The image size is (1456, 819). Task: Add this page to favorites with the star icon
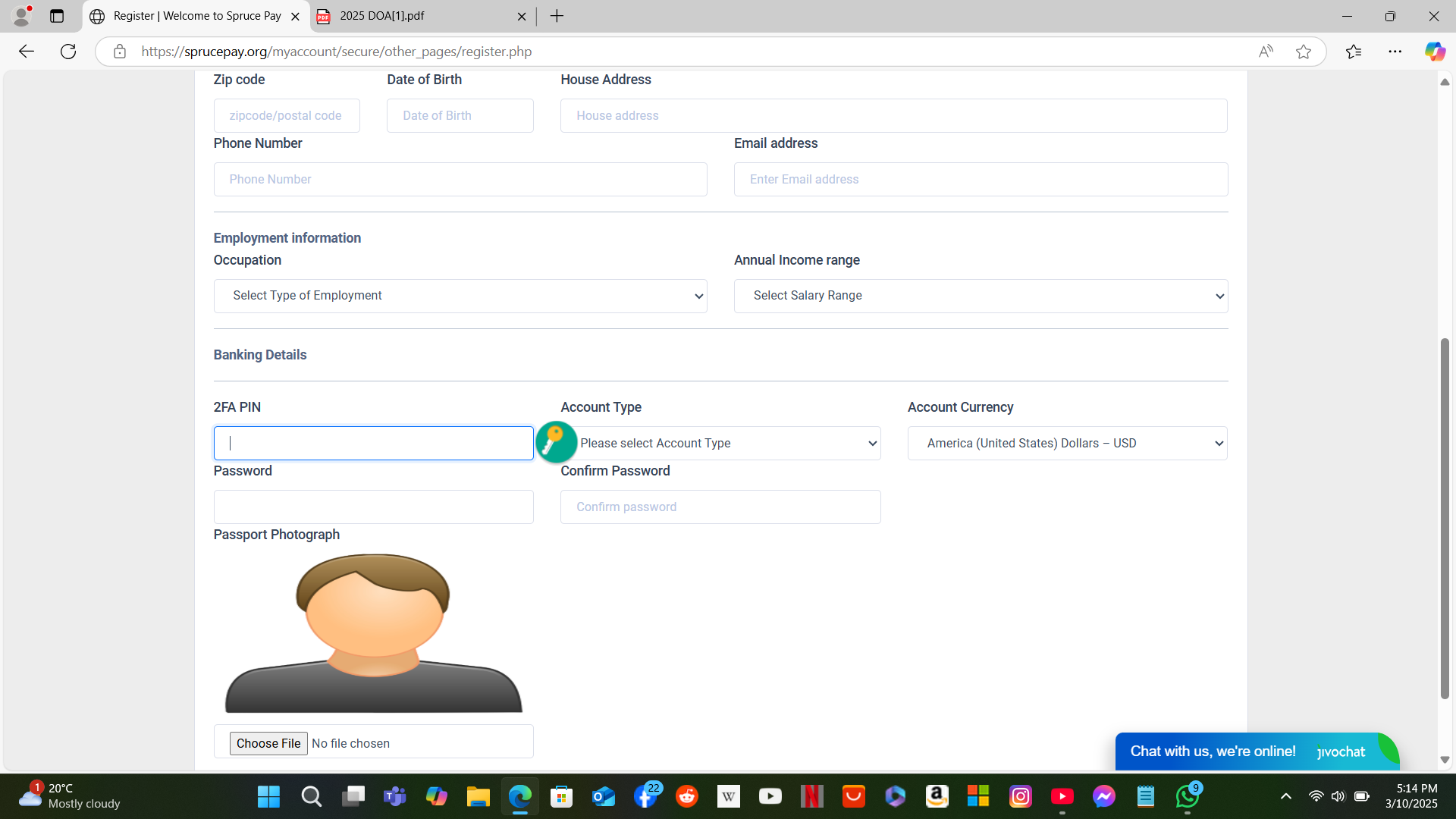pos(1304,52)
